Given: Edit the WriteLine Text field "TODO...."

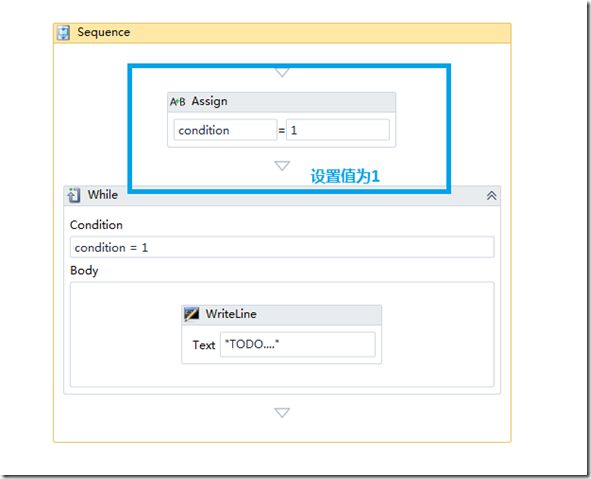Looking at the screenshot, I should coord(297,344).
